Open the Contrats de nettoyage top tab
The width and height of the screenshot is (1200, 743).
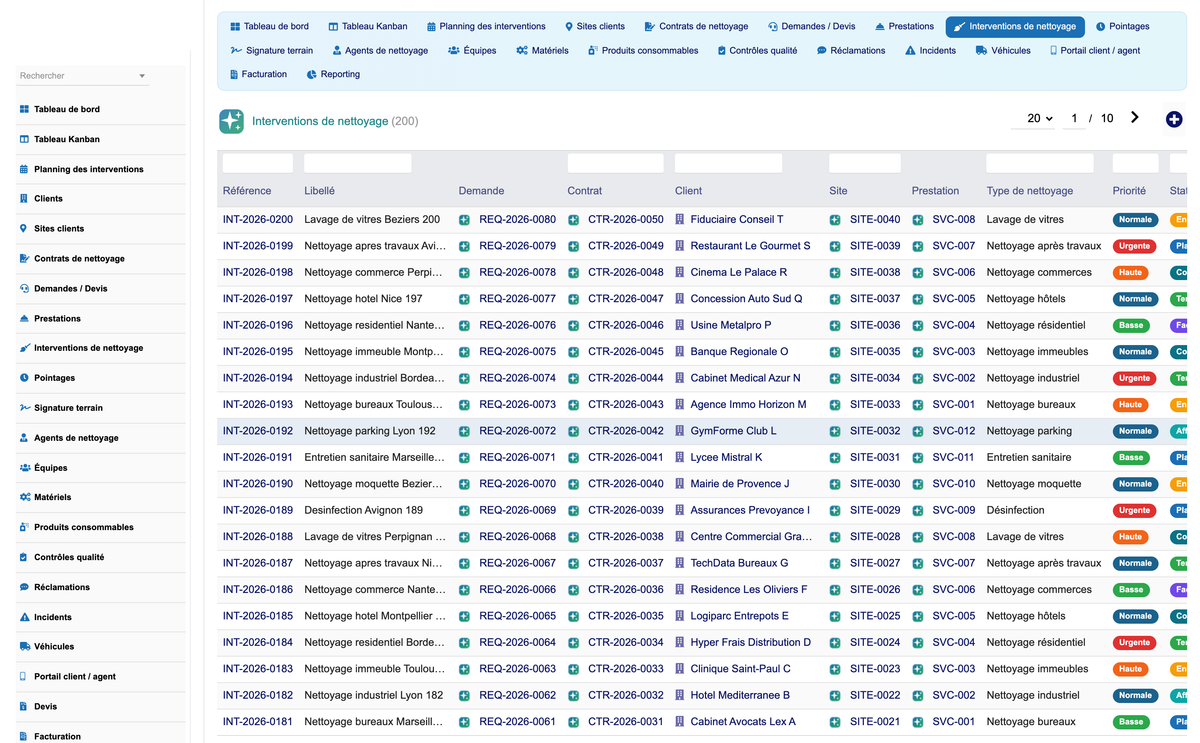[x=696, y=26]
